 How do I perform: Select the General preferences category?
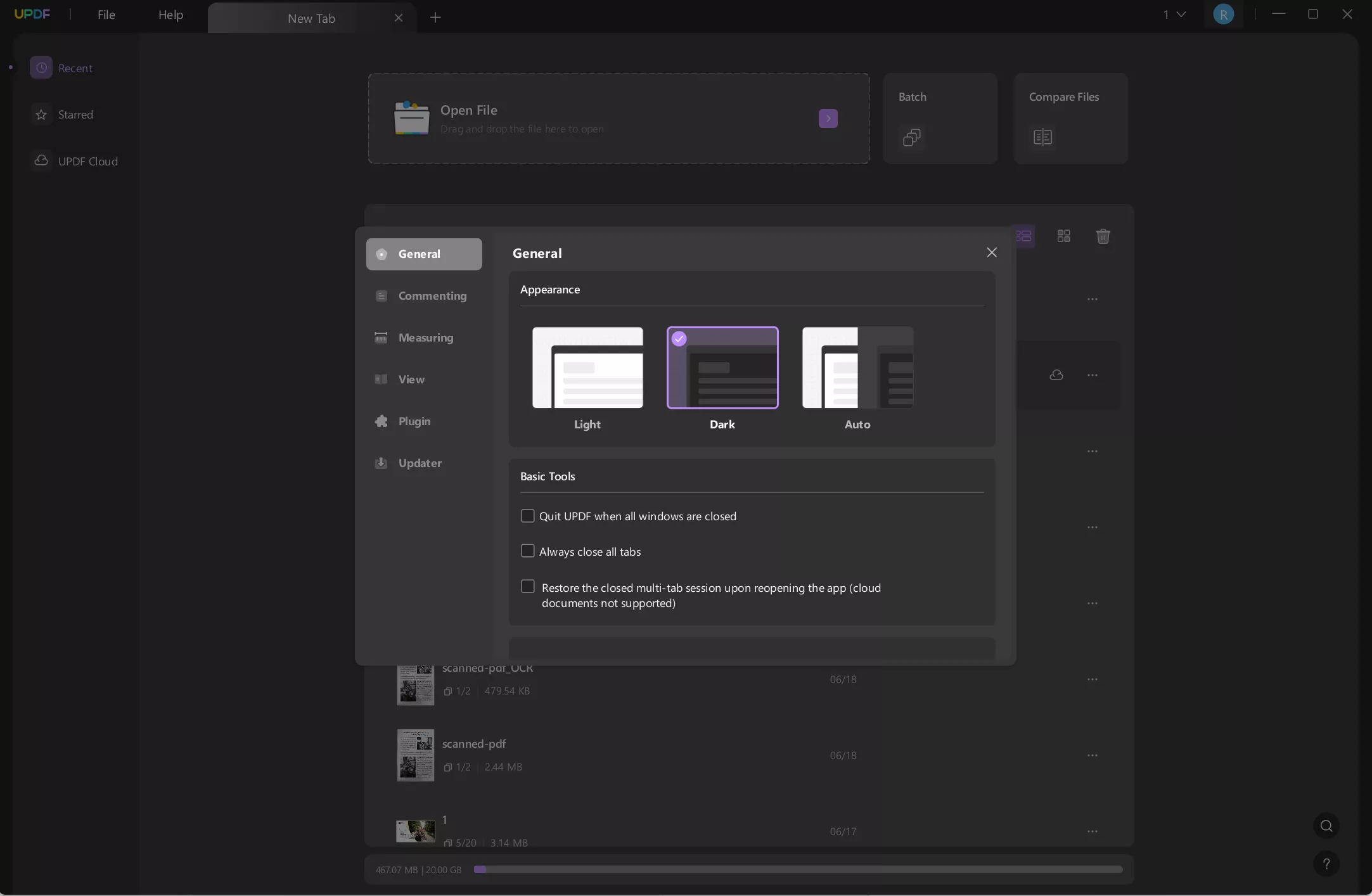pos(424,254)
